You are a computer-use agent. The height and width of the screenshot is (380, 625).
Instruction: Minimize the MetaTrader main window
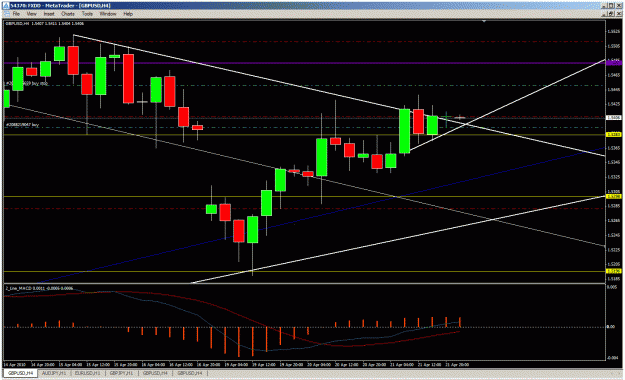(x=604, y=6)
